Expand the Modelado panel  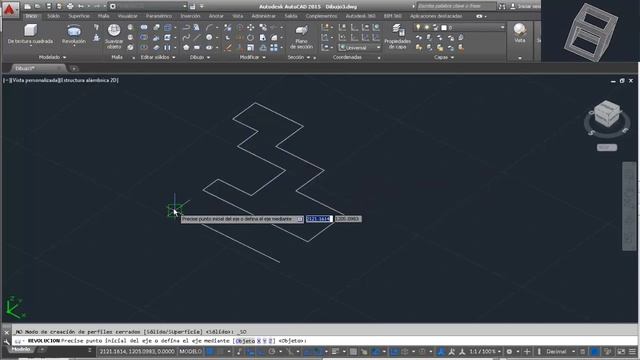[52, 58]
